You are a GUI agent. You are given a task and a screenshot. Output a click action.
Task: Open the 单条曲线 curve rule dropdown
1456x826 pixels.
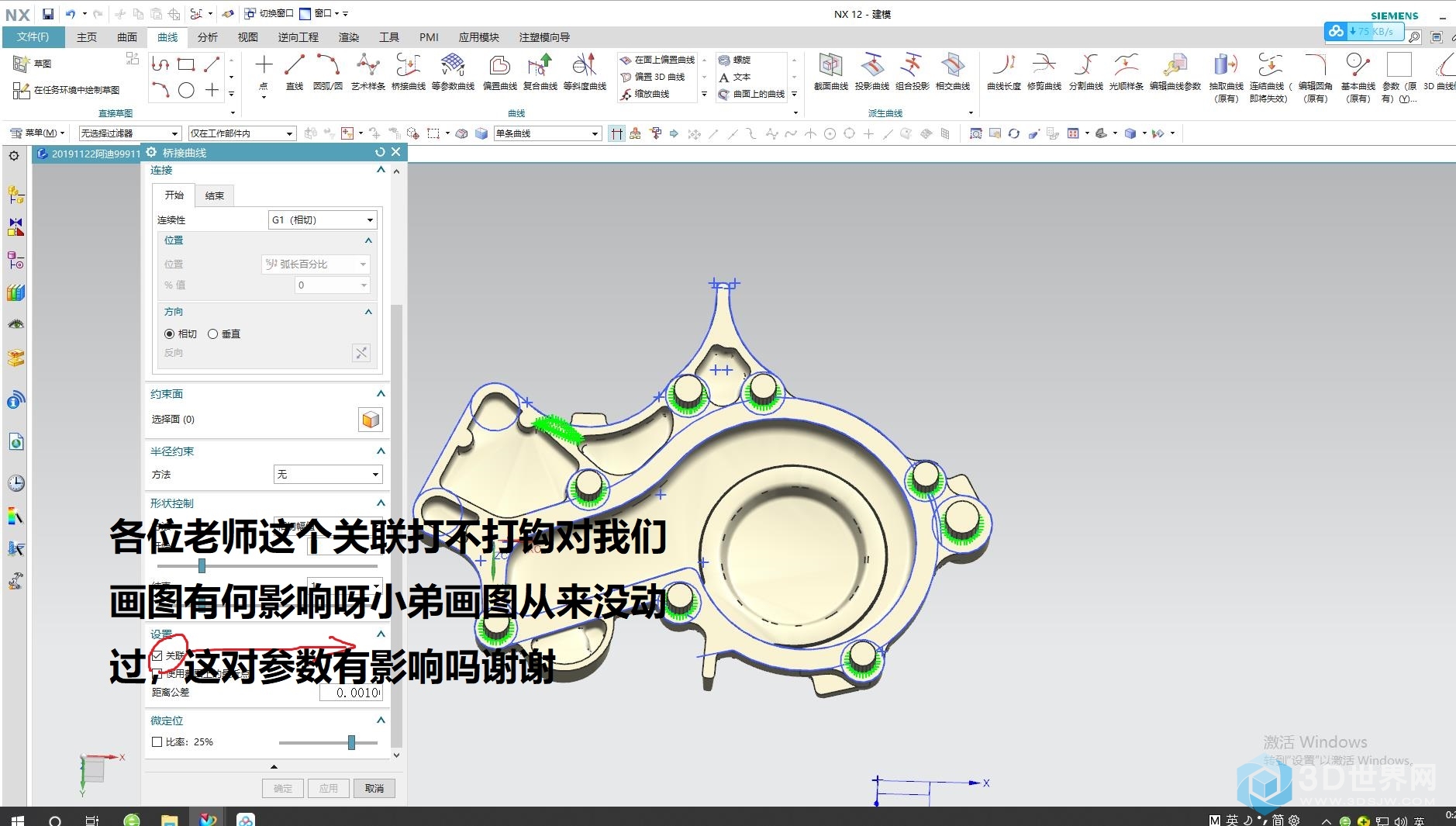click(x=547, y=133)
